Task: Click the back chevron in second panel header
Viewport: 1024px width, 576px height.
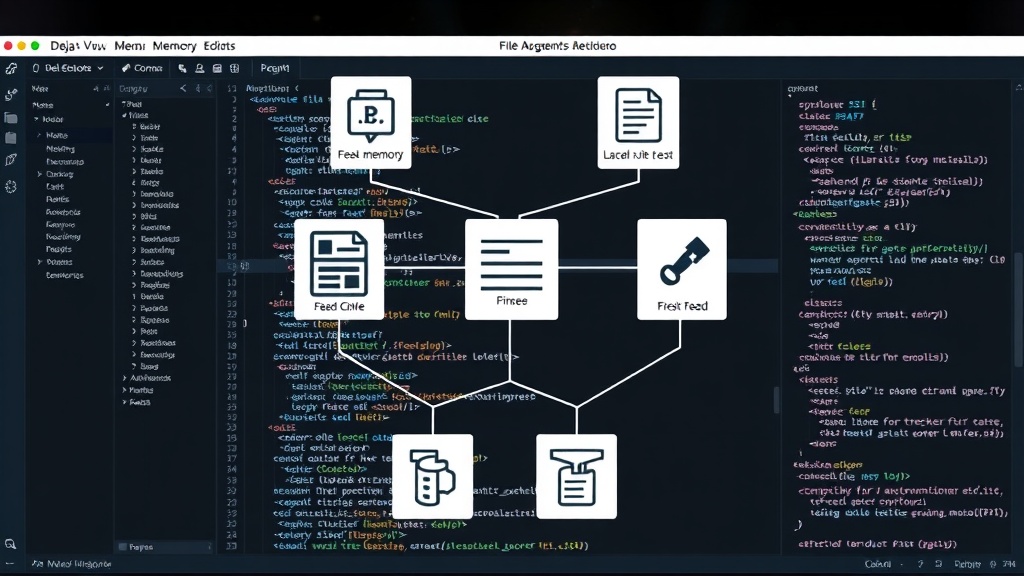Action: point(183,88)
